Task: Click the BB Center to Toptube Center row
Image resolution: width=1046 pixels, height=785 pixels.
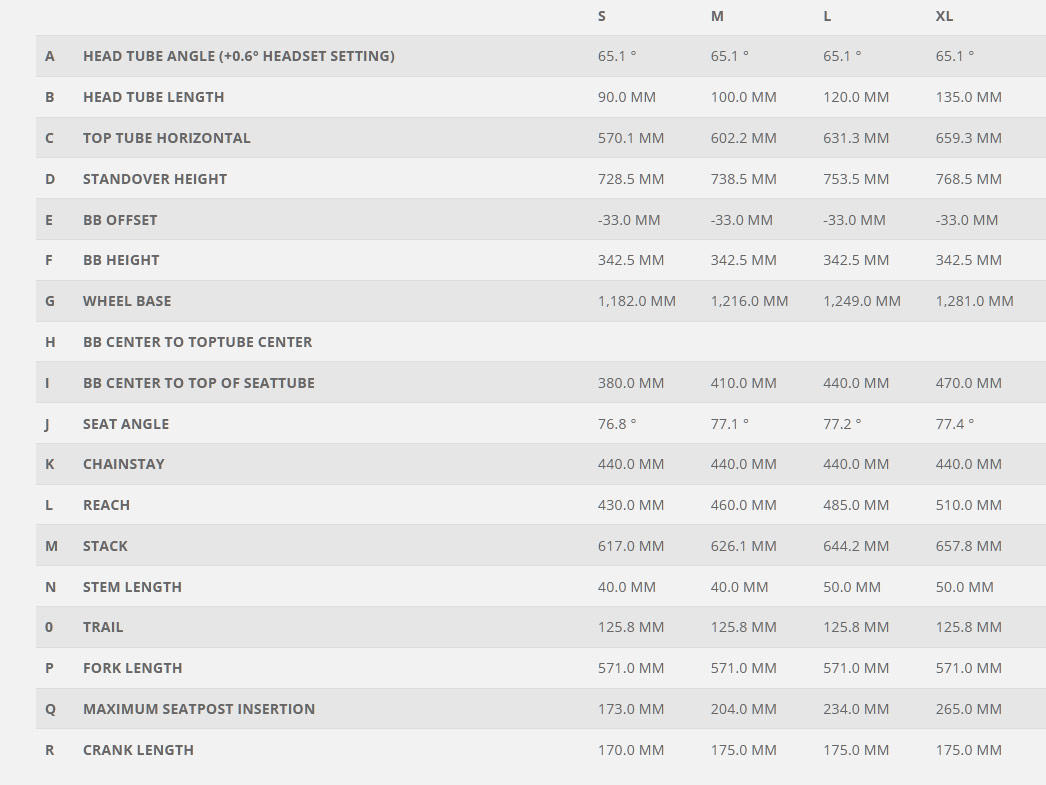Action: click(541, 342)
